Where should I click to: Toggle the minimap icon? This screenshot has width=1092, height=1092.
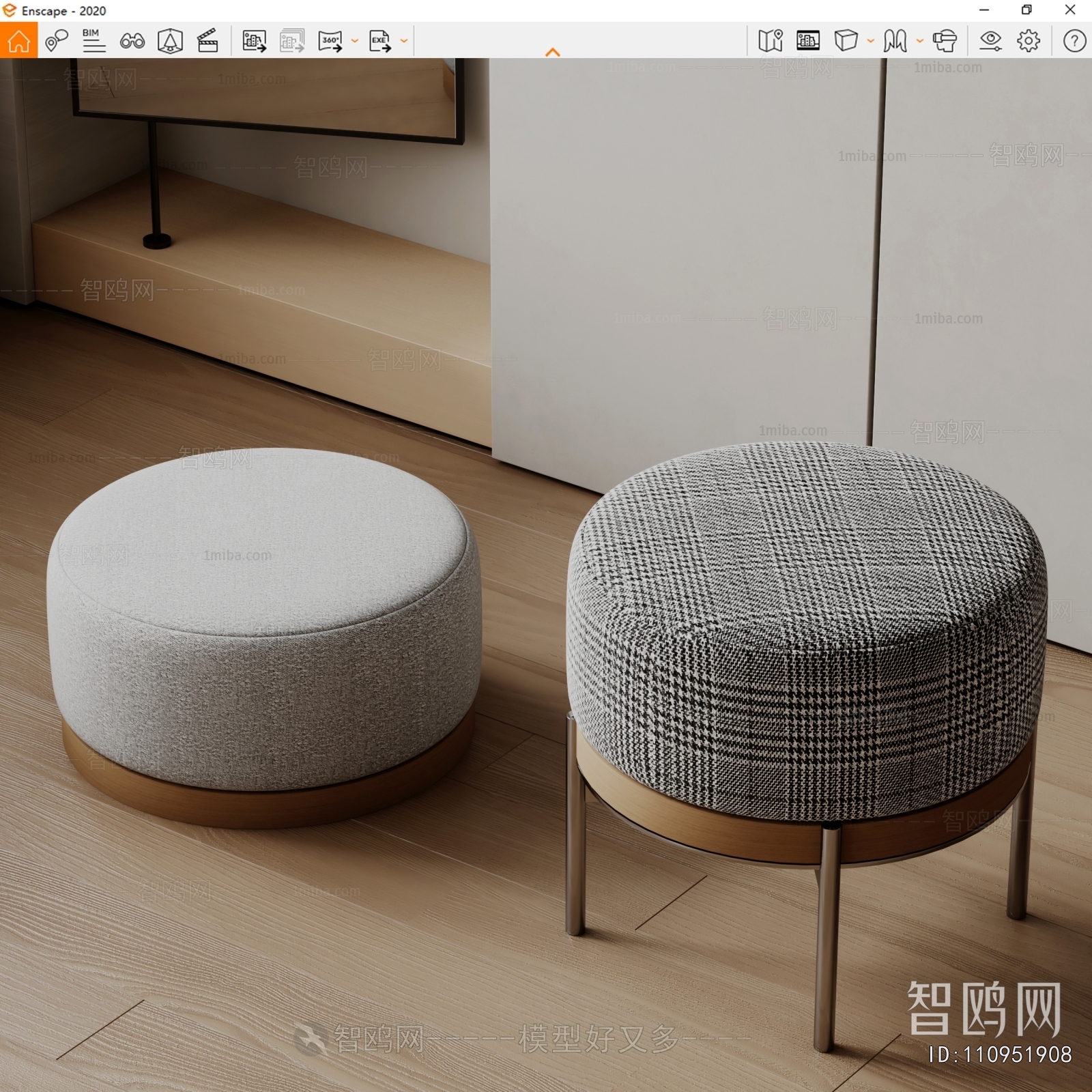click(771, 40)
